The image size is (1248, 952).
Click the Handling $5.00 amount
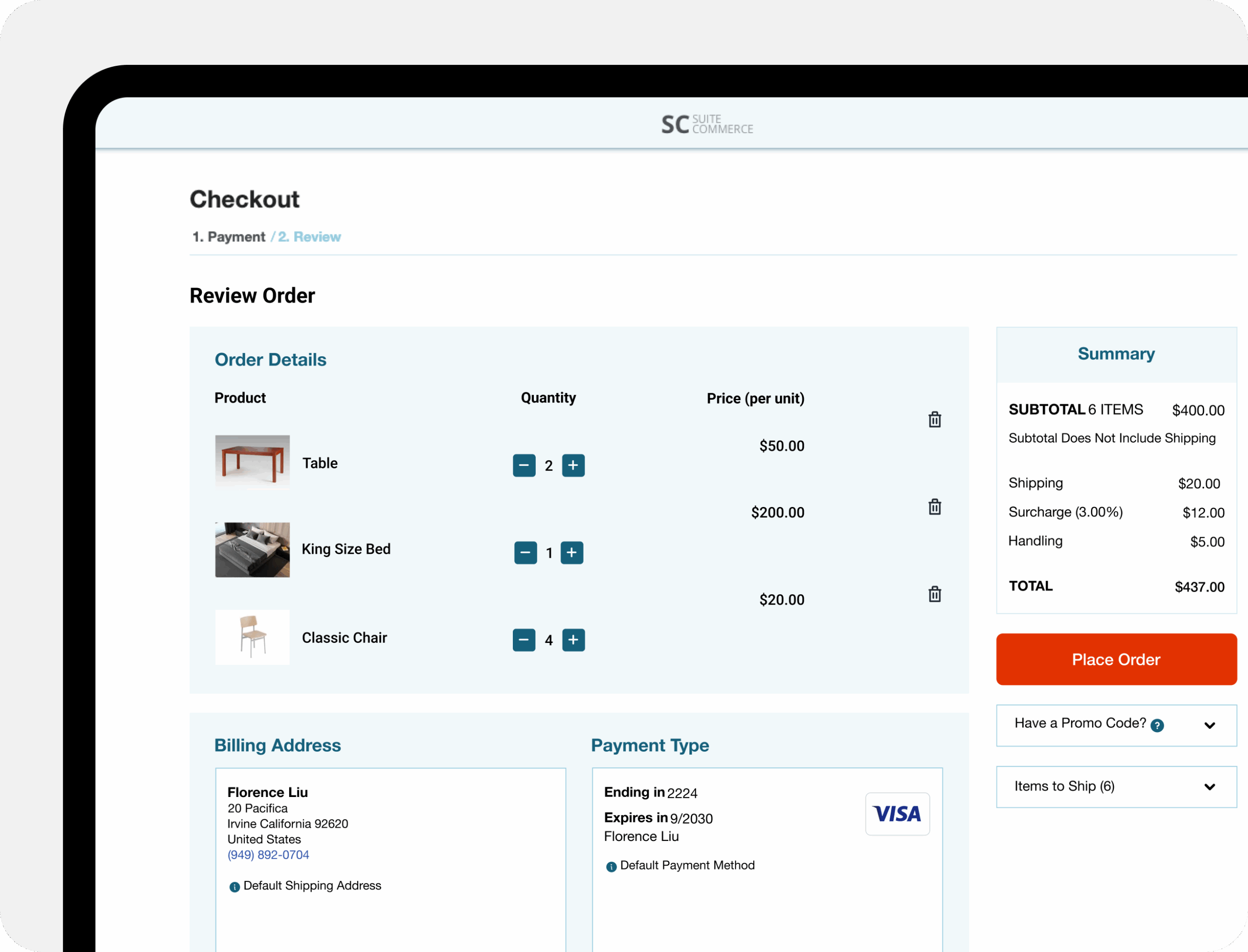coord(1207,542)
